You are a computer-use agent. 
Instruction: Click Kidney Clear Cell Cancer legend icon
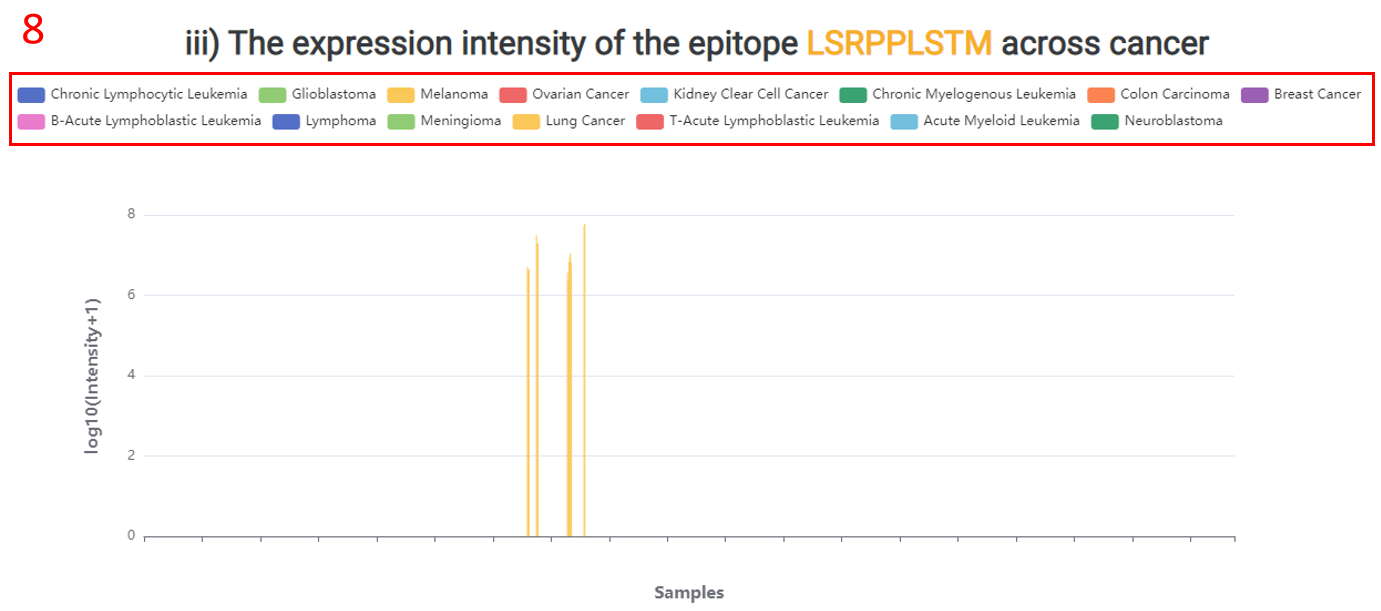(x=654, y=95)
